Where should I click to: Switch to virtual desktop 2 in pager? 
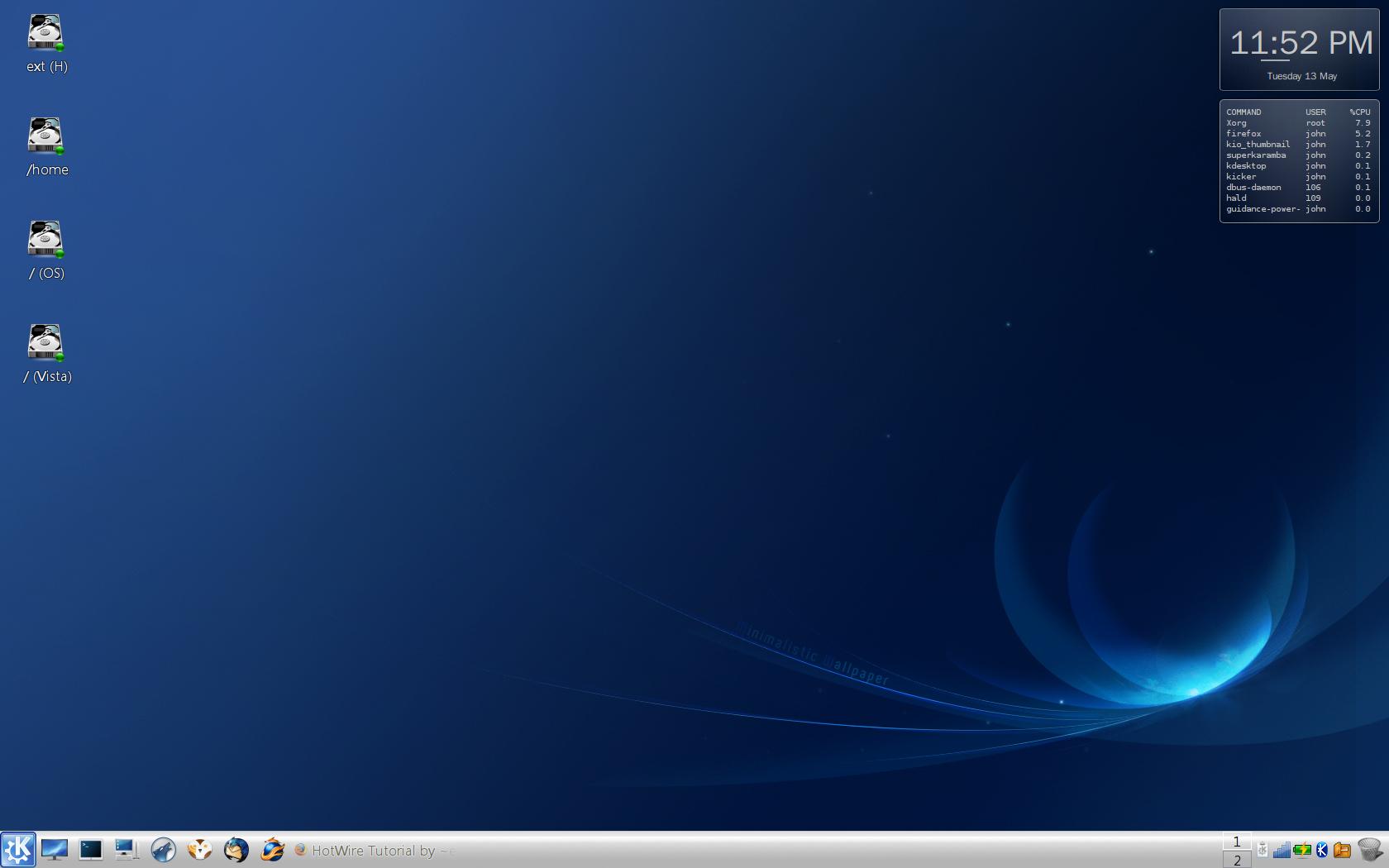pyautogui.click(x=1237, y=860)
